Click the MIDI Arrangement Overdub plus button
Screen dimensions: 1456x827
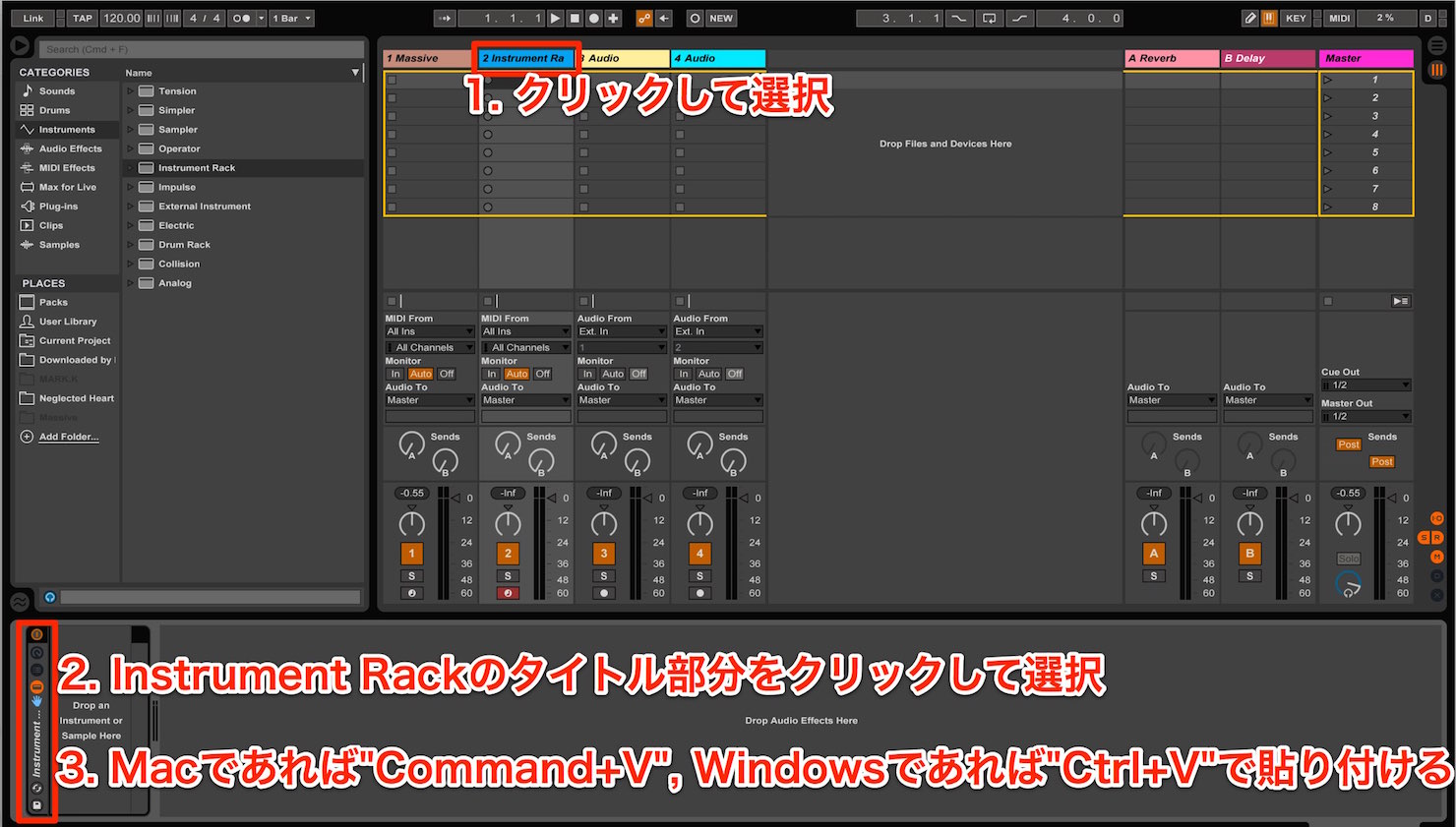click(613, 18)
